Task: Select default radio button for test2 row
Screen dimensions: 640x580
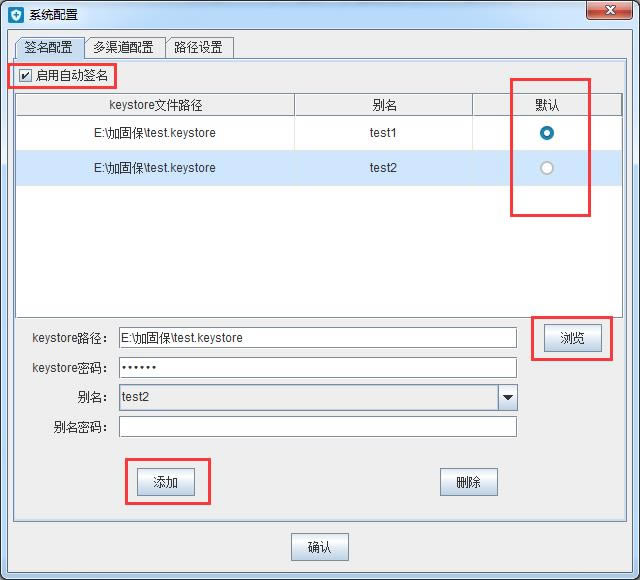Action: click(x=547, y=168)
